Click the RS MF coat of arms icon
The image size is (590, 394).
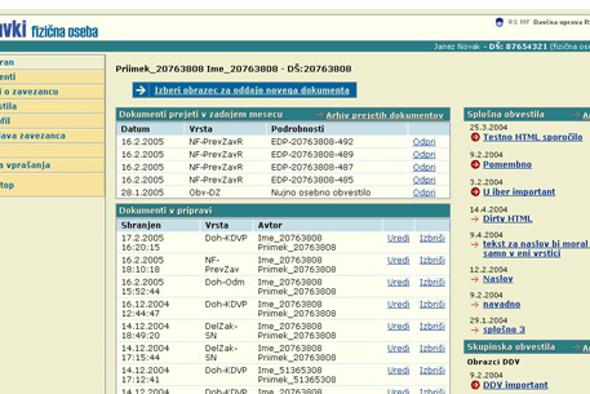click(x=499, y=22)
